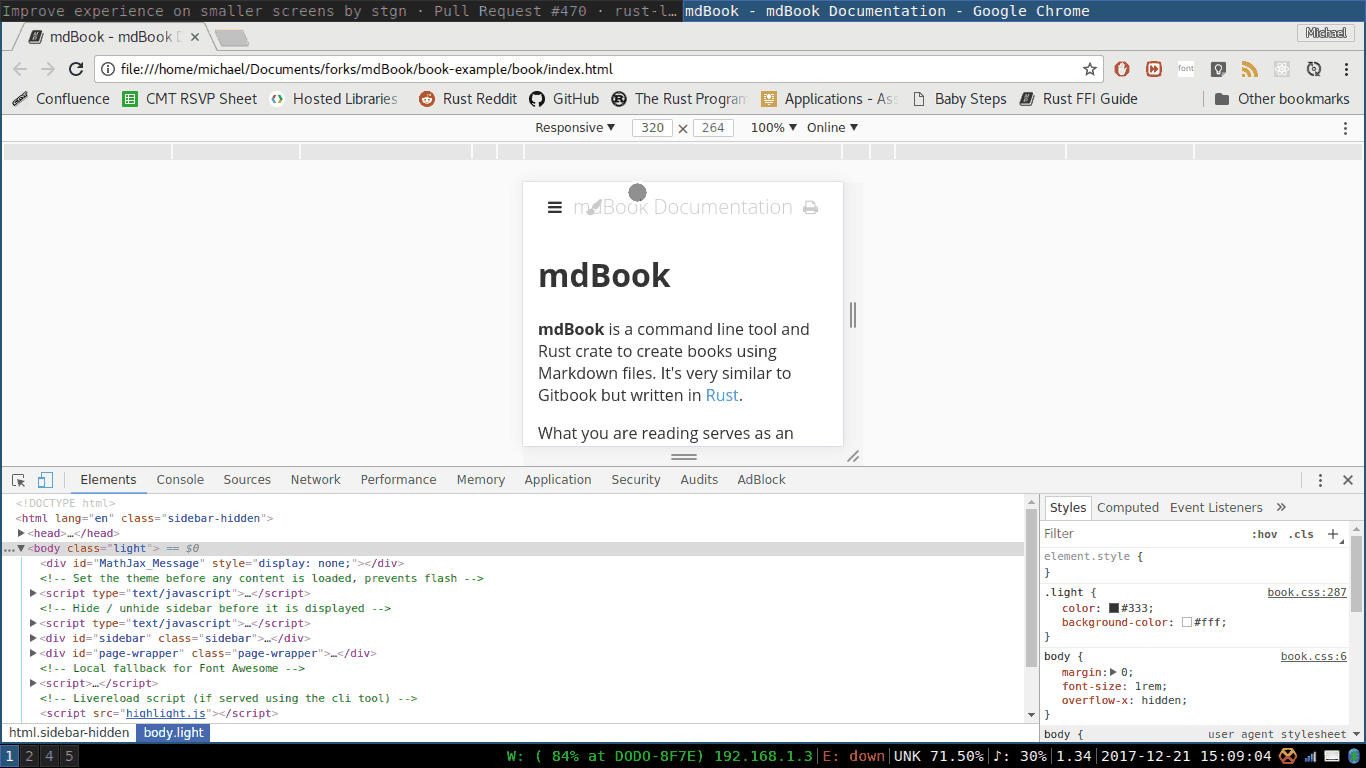Collapse the body class light node
Image resolution: width=1366 pixels, height=768 pixels.
click(21, 548)
